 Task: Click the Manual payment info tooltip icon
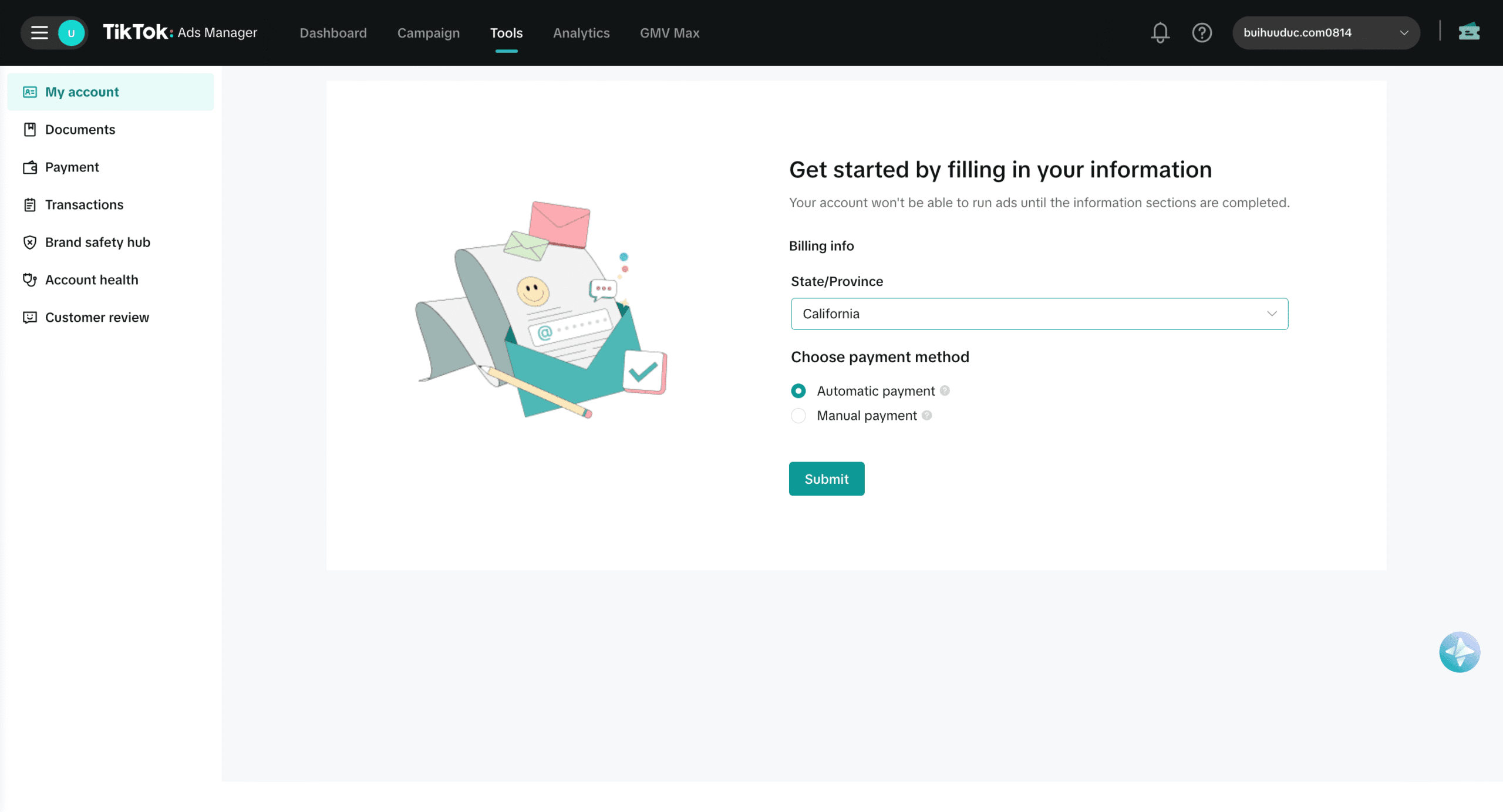point(926,416)
